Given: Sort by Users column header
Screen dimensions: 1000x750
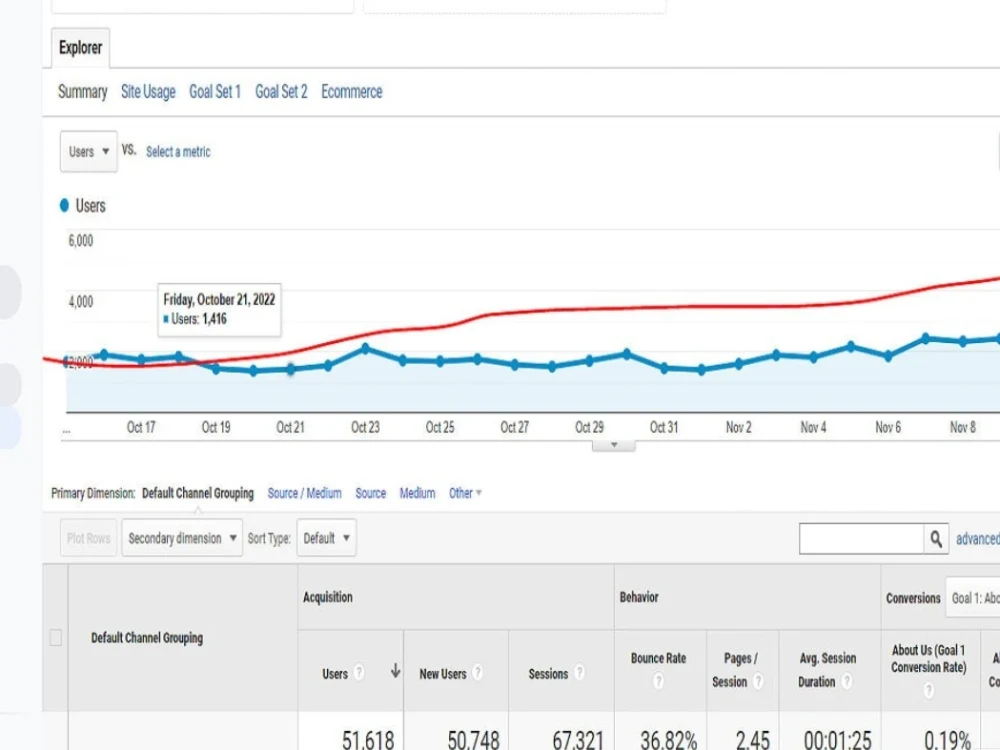Looking at the screenshot, I should click(335, 674).
